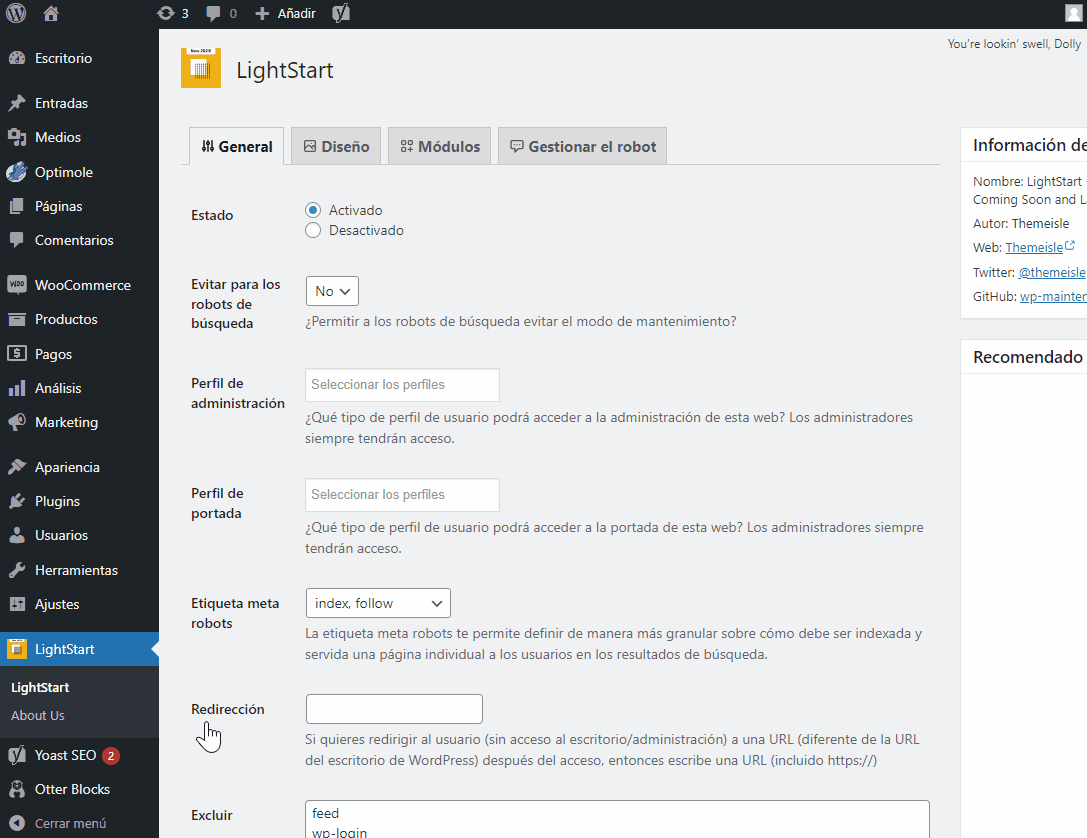1087x838 pixels.
Task: Click the Análisis bar chart icon
Action: [x=17, y=388]
